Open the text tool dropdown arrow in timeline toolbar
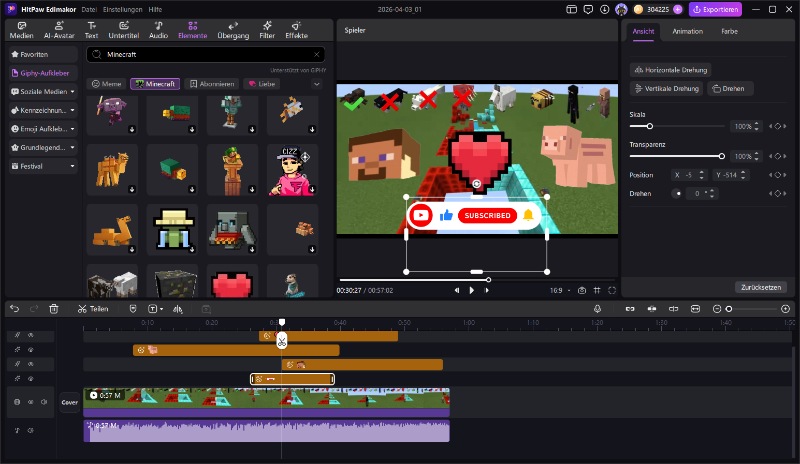800x464 pixels. [161, 309]
